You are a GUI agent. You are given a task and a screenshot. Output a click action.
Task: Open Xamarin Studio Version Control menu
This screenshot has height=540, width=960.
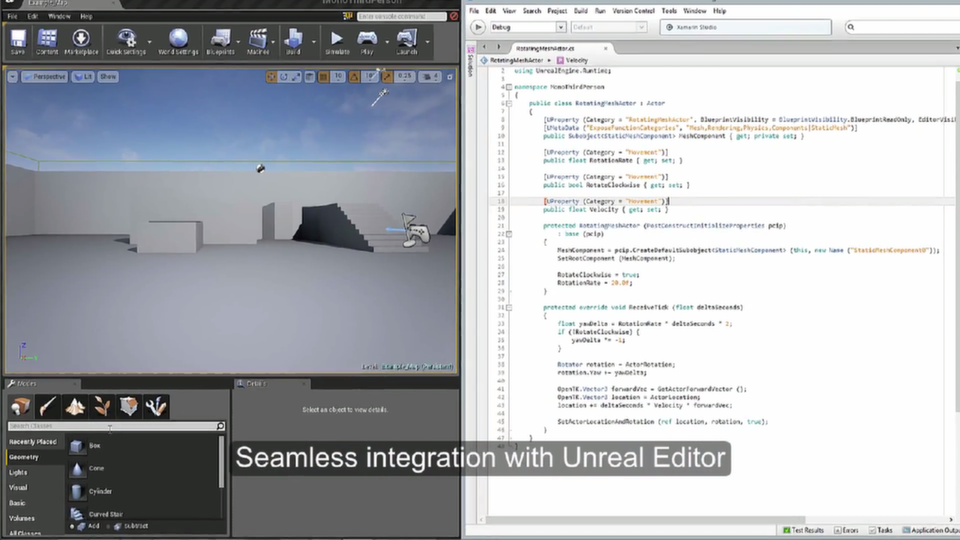[x=633, y=11]
